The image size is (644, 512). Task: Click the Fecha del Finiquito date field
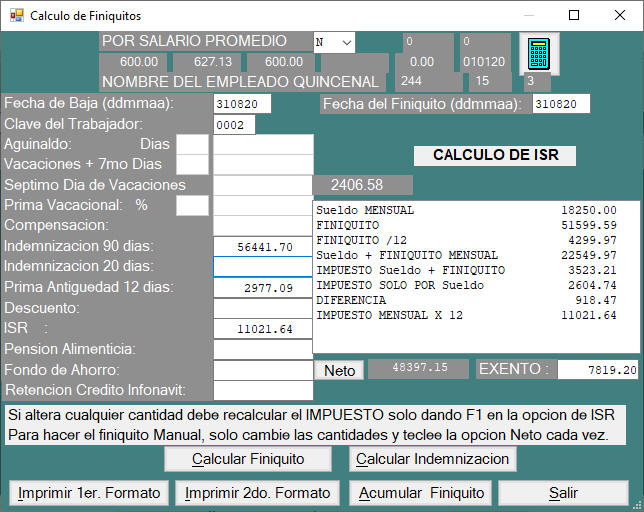[560, 104]
